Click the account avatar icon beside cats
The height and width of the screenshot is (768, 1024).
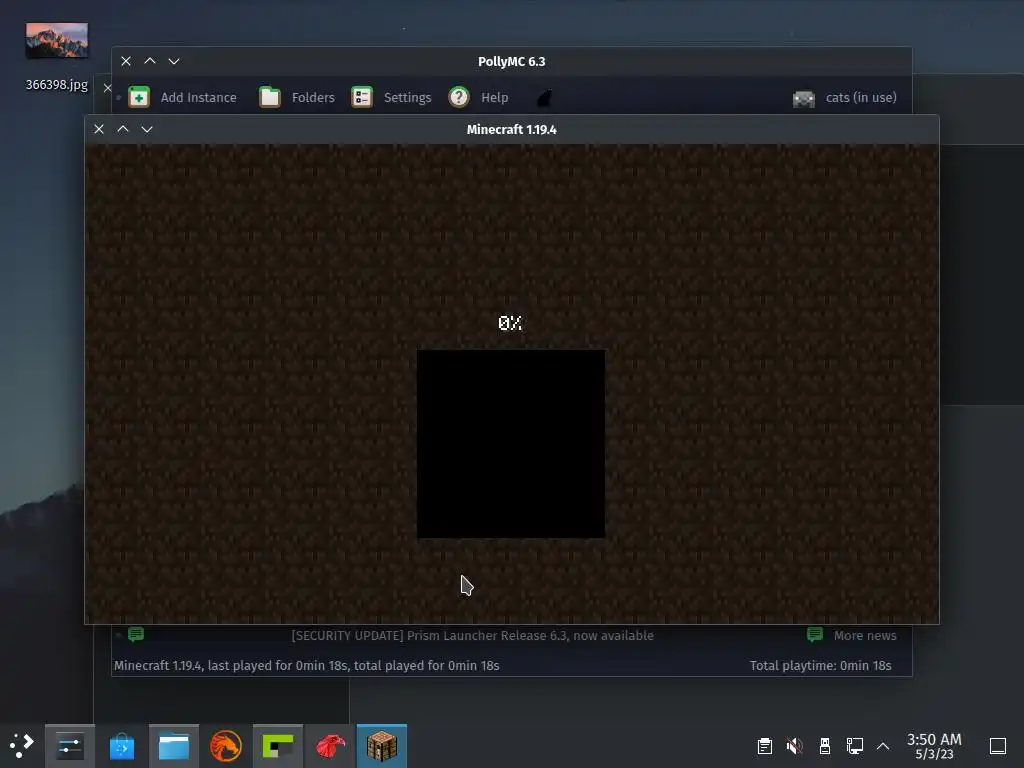(x=803, y=99)
